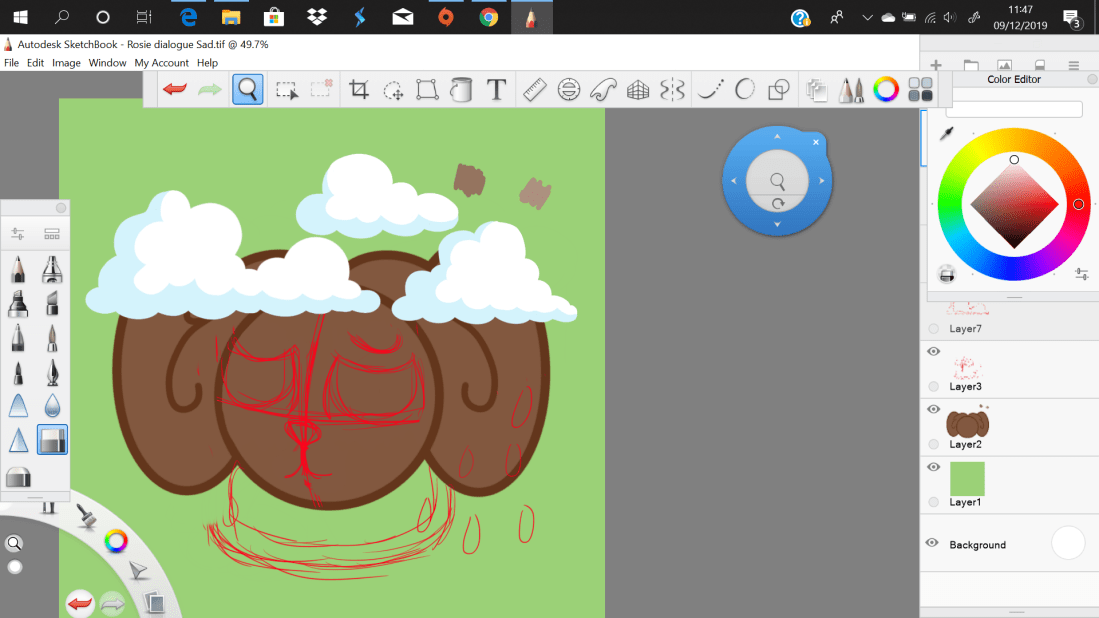Toggle visibility of the Background layer
Image resolution: width=1099 pixels, height=618 pixels.
click(x=933, y=542)
